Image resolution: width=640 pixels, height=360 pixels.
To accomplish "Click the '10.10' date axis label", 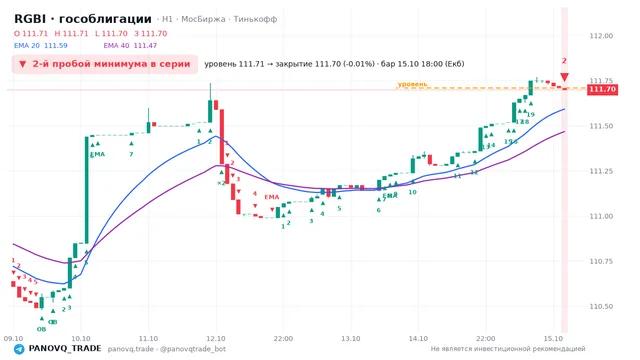I will [x=81, y=338].
